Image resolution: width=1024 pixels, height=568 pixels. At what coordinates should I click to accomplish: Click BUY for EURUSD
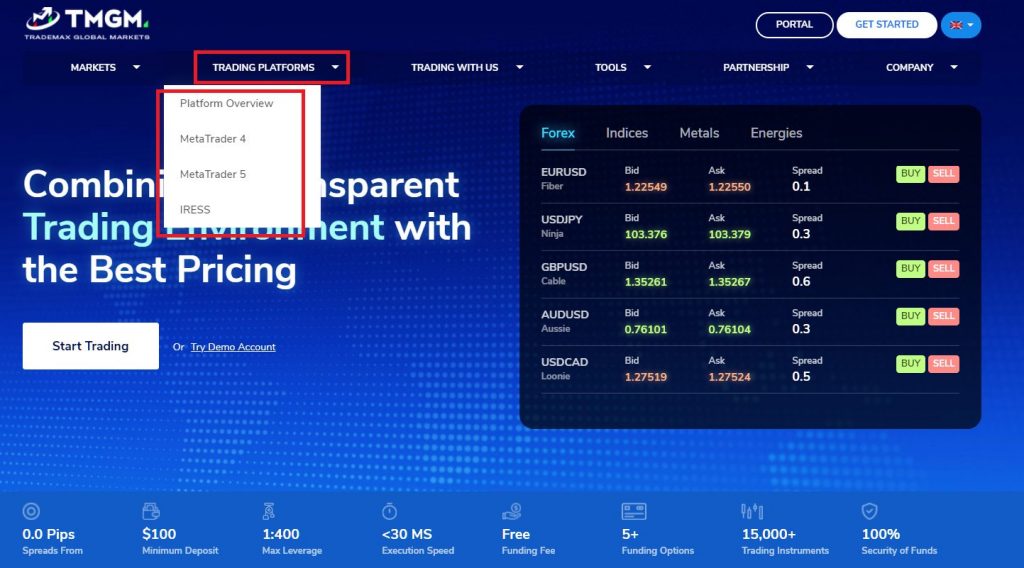[x=910, y=174]
